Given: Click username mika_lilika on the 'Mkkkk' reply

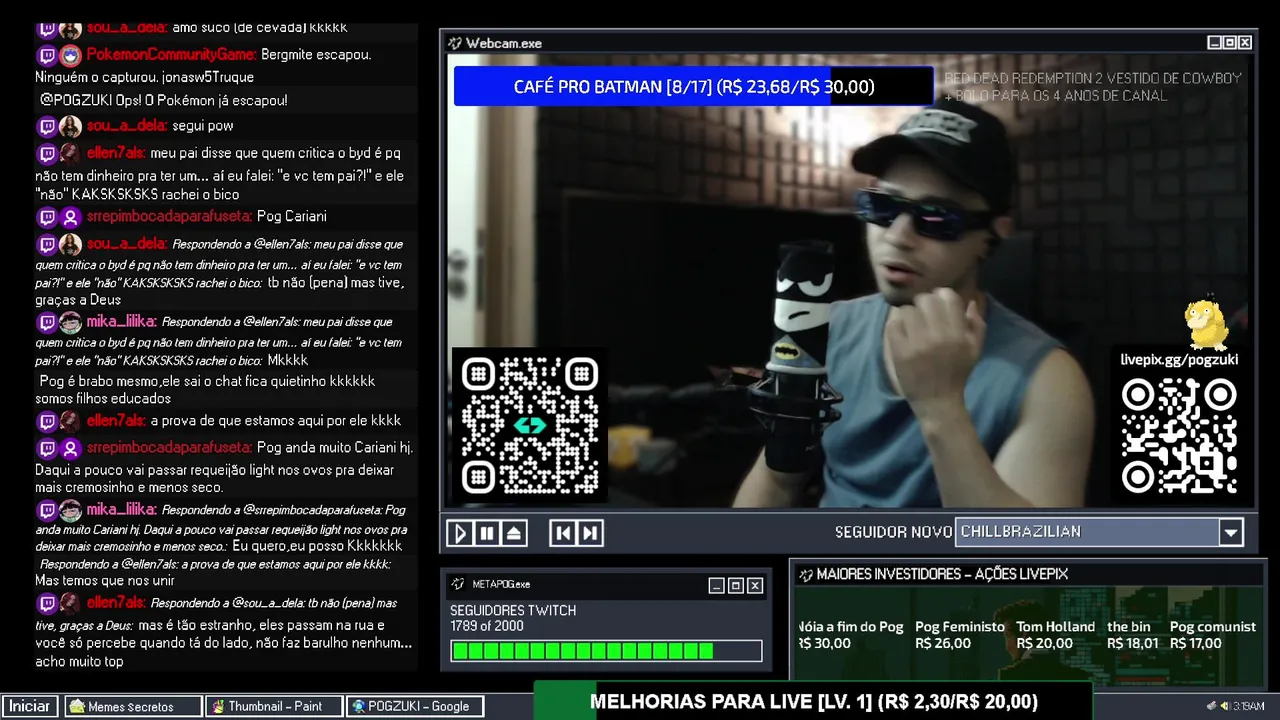Looking at the screenshot, I should 120,321.
